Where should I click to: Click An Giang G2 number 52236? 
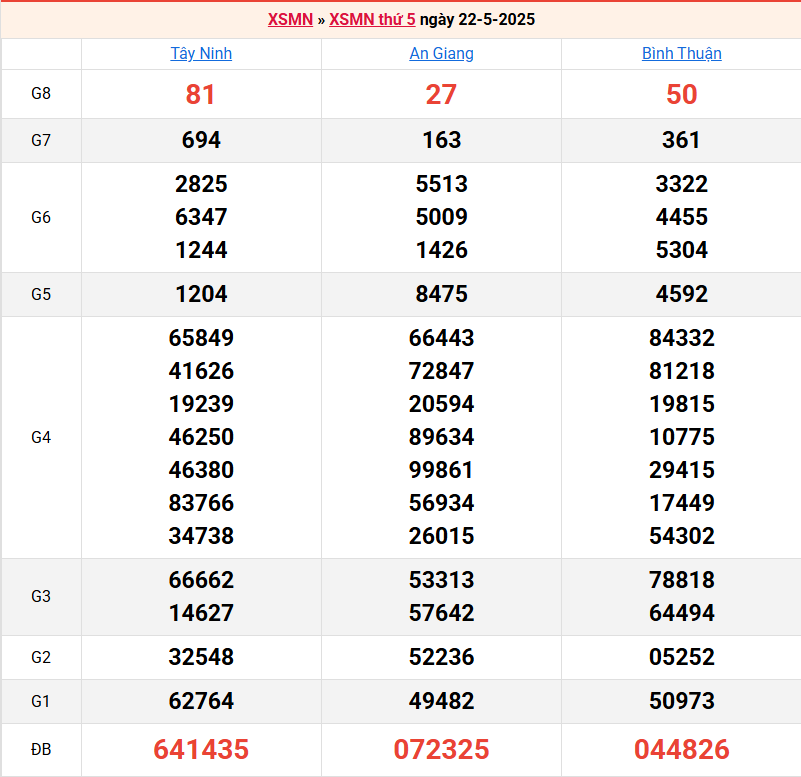click(441, 657)
